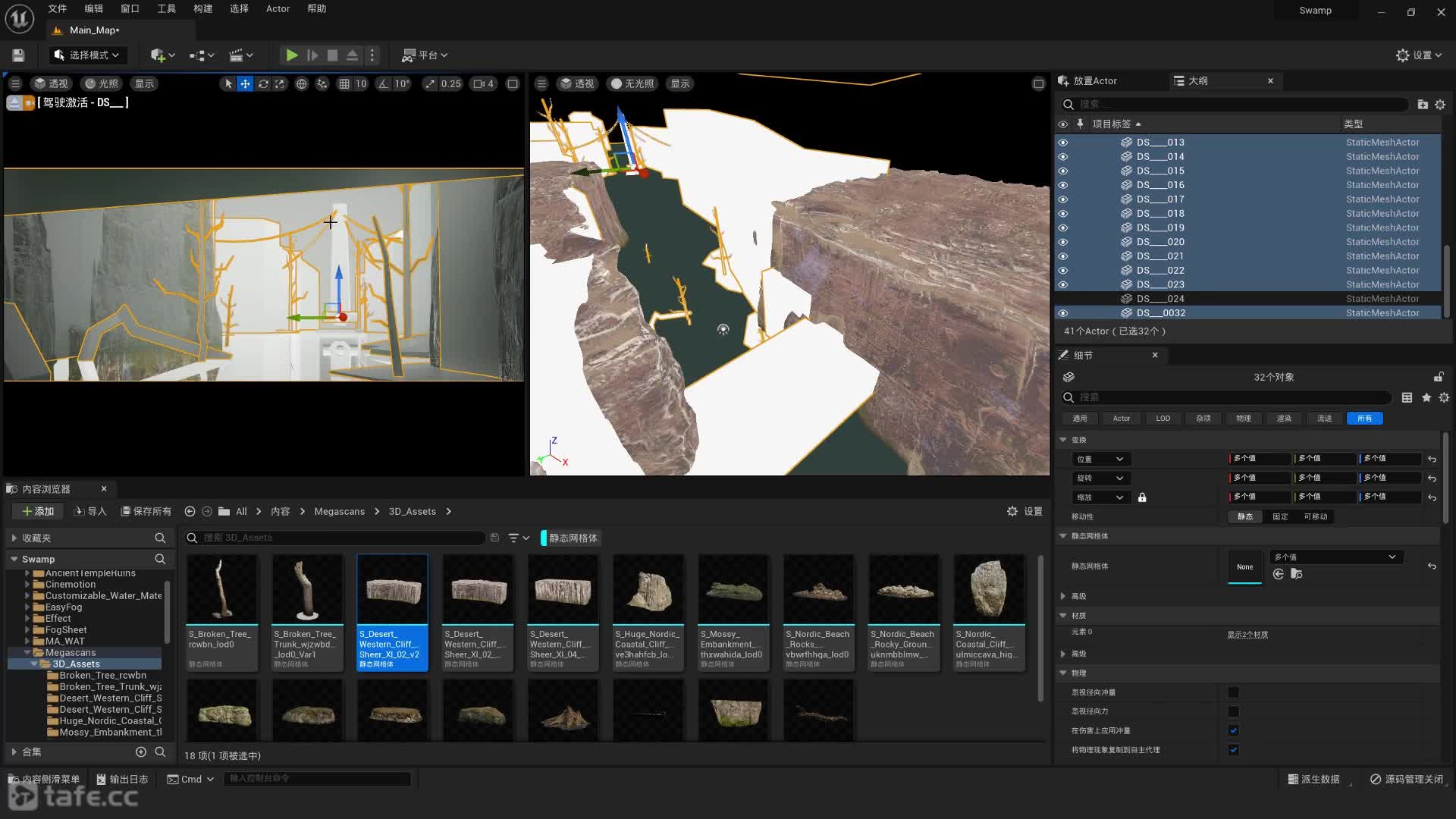Viewport: 1456px width, 819px height.
Task: Lock the scale ratio icon
Action: pyautogui.click(x=1142, y=497)
